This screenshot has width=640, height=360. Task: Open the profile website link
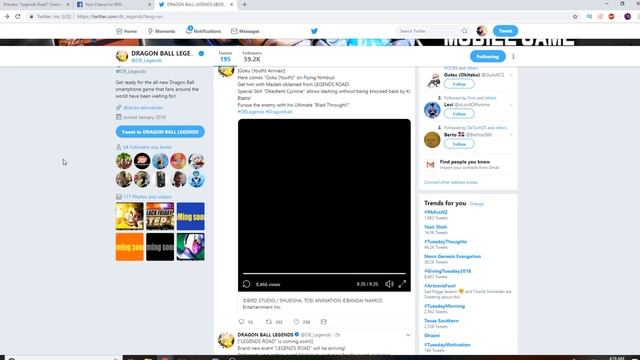click(x=143, y=108)
